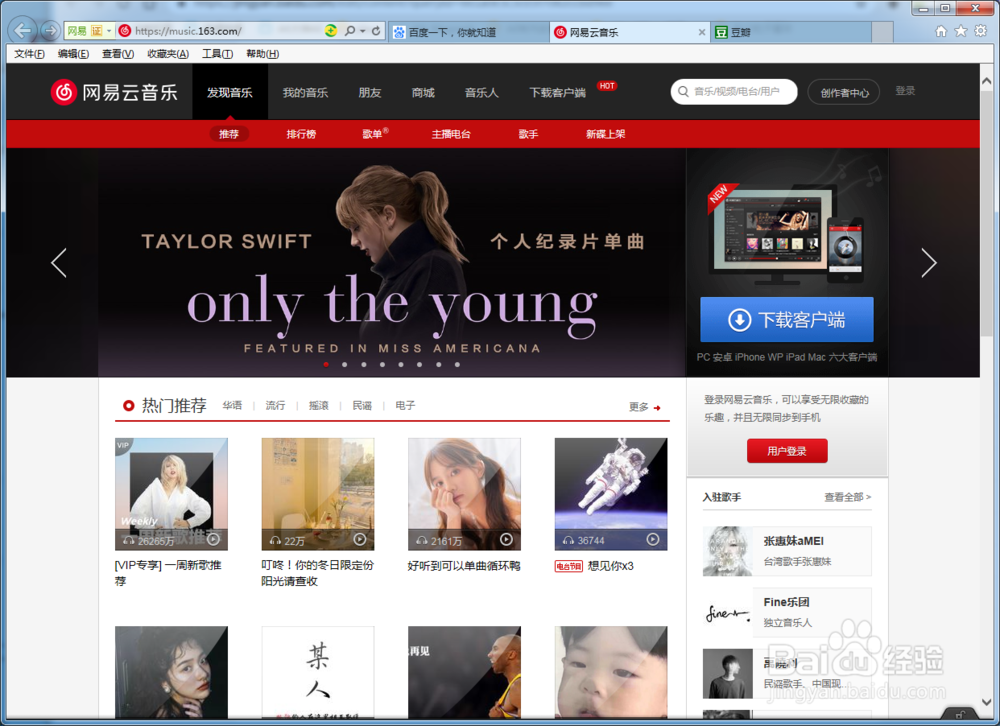Click the address bar search magnifier icon

[x=349, y=31]
